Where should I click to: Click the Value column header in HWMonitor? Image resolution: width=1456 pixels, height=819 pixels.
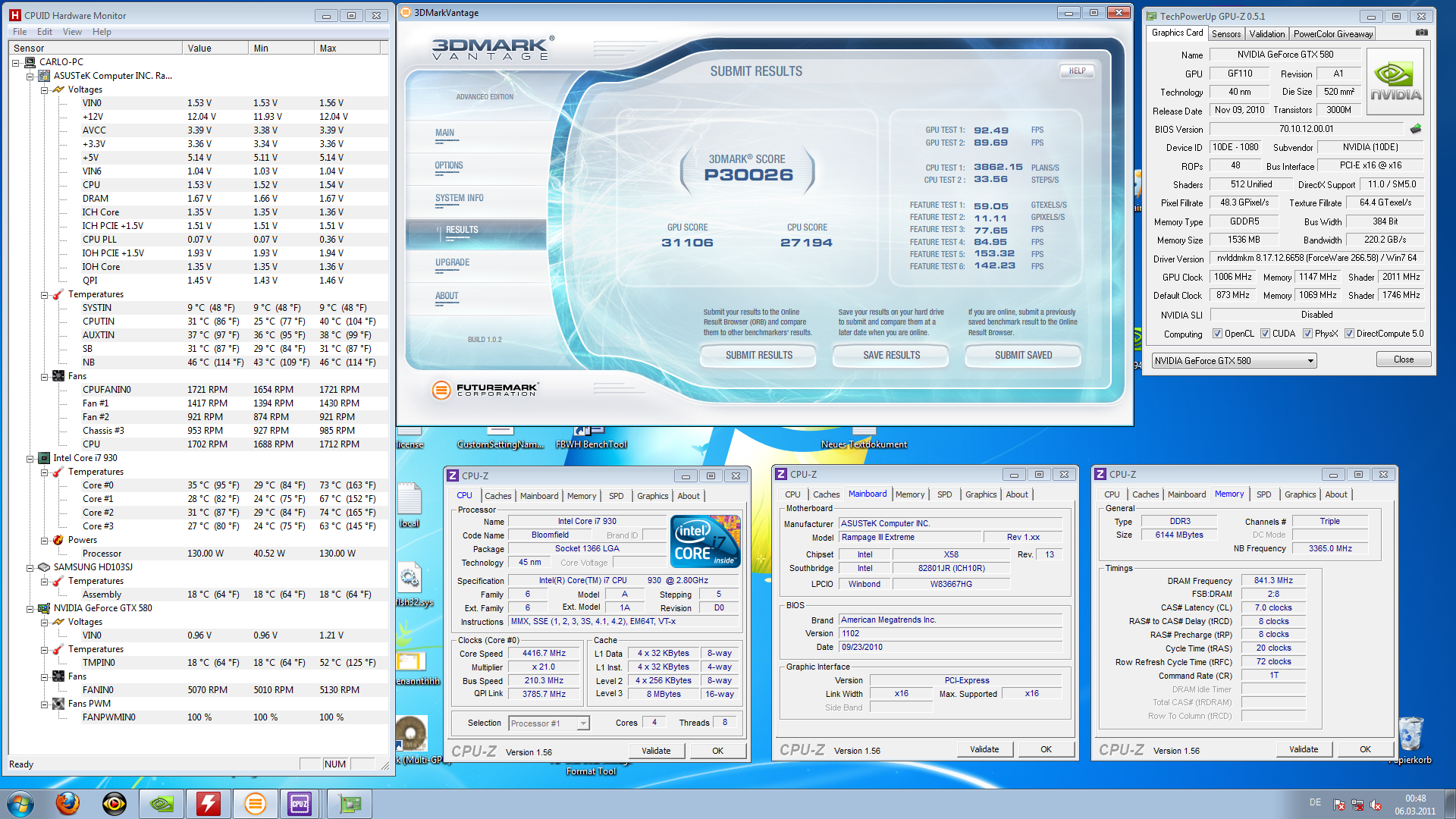pos(215,48)
